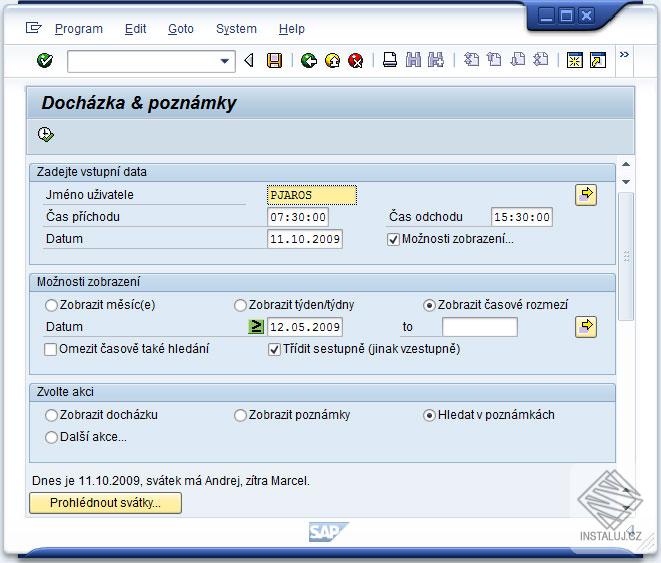Go to Previous Page icon
Screen dimensions: 661x563
pyautogui.click(x=494, y=60)
